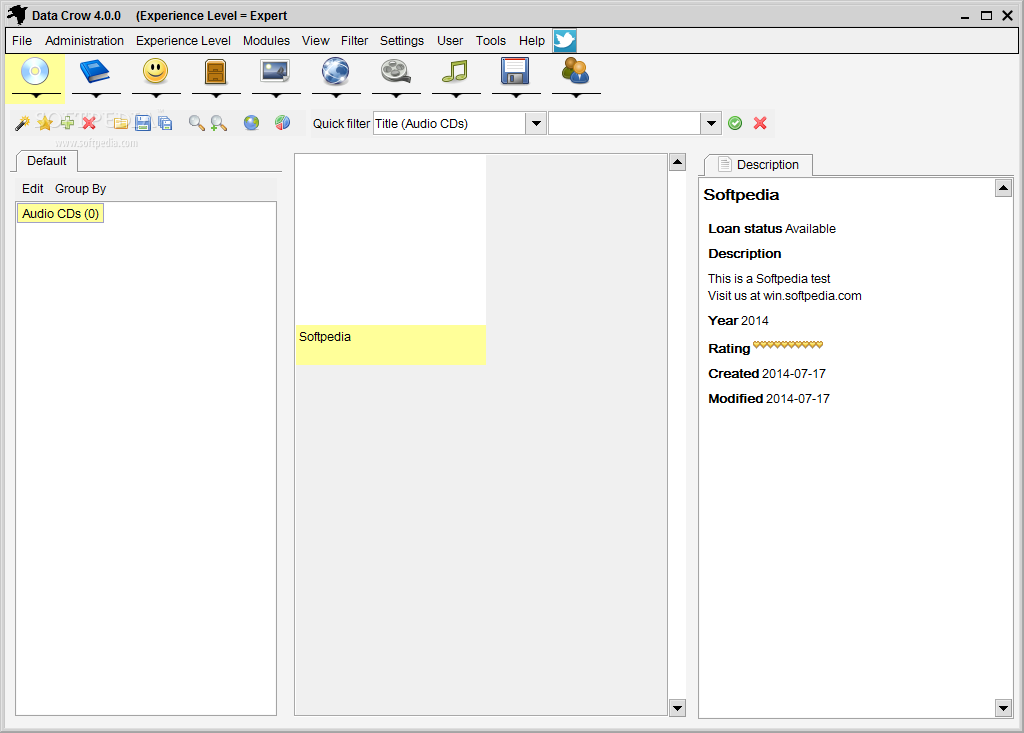Image resolution: width=1024 pixels, height=733 pixels.
Task: Open the Music note module icon
Action: point(455,71)
